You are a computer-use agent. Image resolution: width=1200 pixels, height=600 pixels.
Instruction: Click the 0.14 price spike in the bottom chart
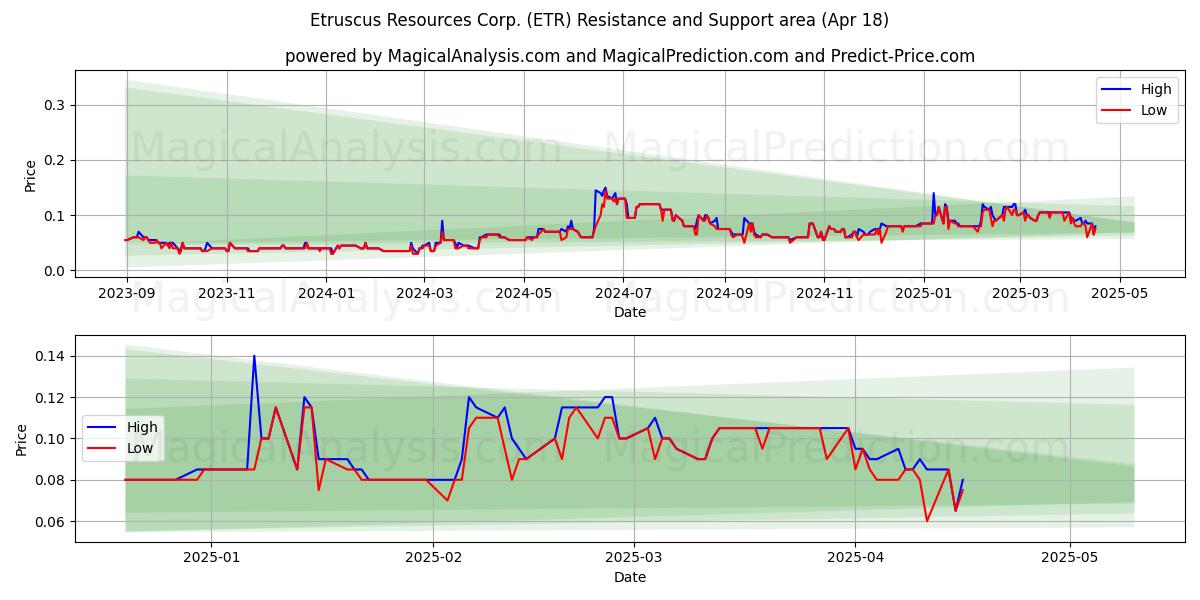pos(254,357)
